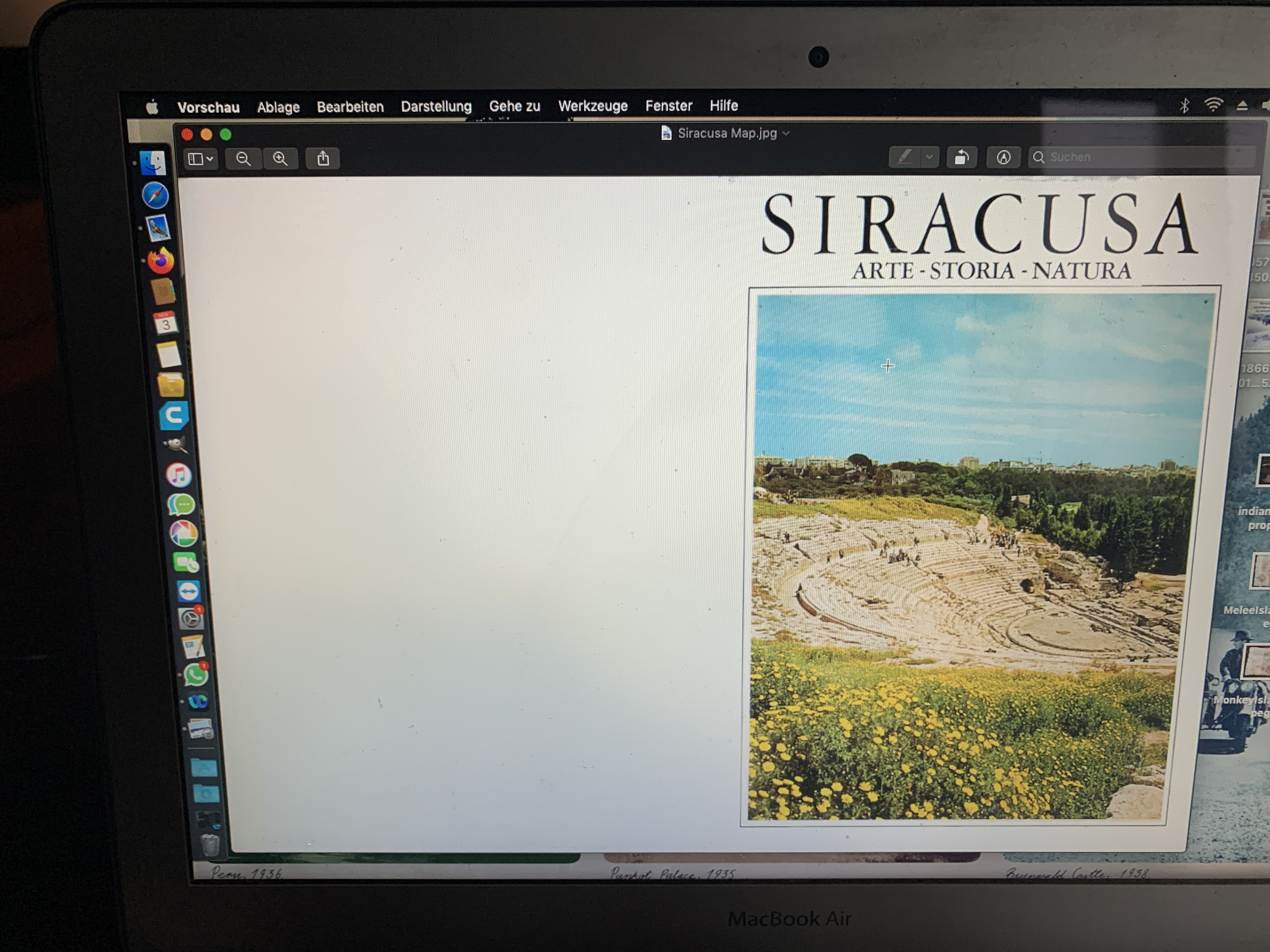Screen dimensions: 1270x952
Task: Click the Bluetooth status icon in menu bar
Action: pyautogui.click(x=1184, y=105)
